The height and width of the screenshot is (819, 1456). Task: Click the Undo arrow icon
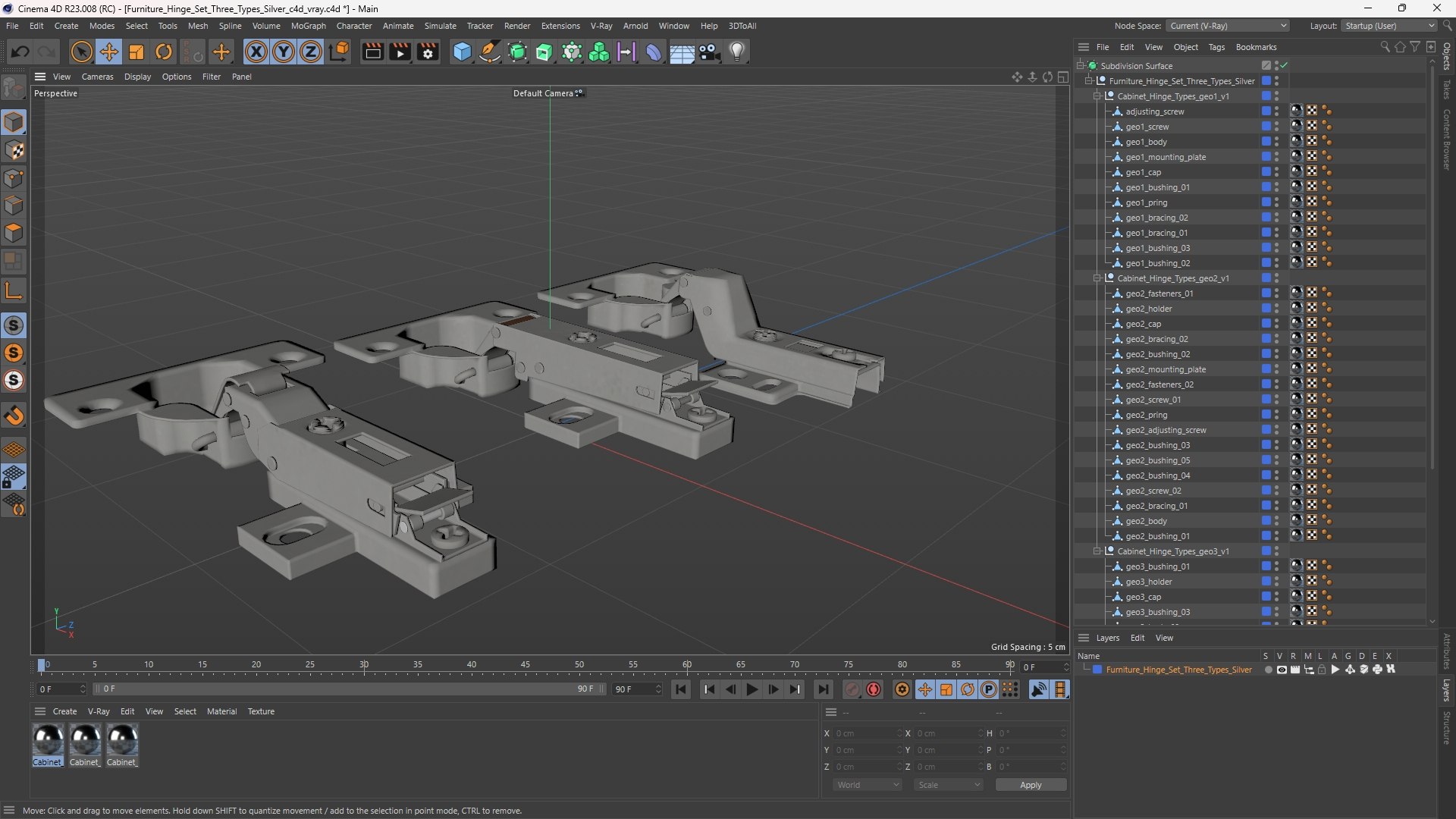click(20, 52)
